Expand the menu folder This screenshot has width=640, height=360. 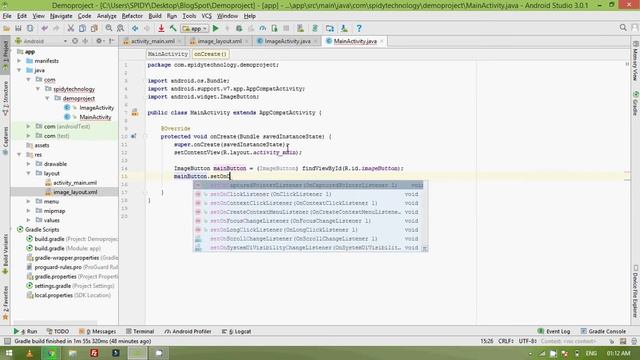(29, 202)
